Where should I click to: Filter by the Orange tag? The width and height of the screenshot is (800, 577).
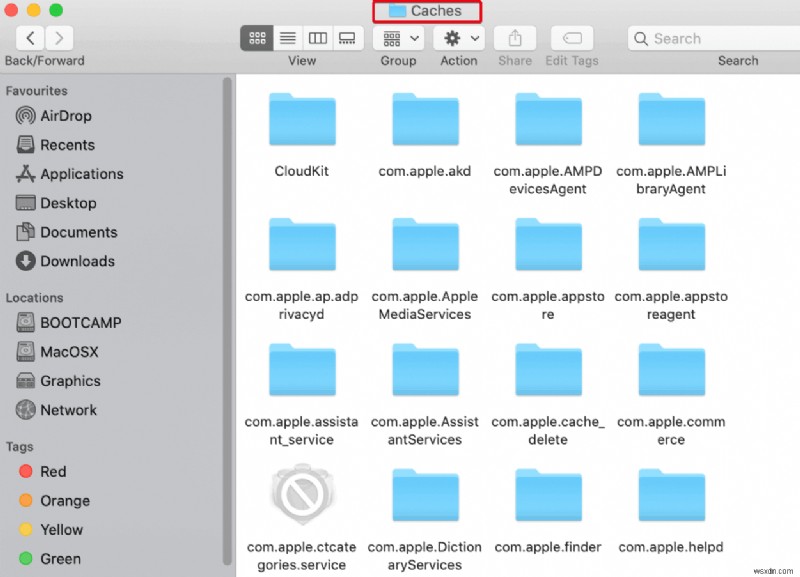(54, 500)
